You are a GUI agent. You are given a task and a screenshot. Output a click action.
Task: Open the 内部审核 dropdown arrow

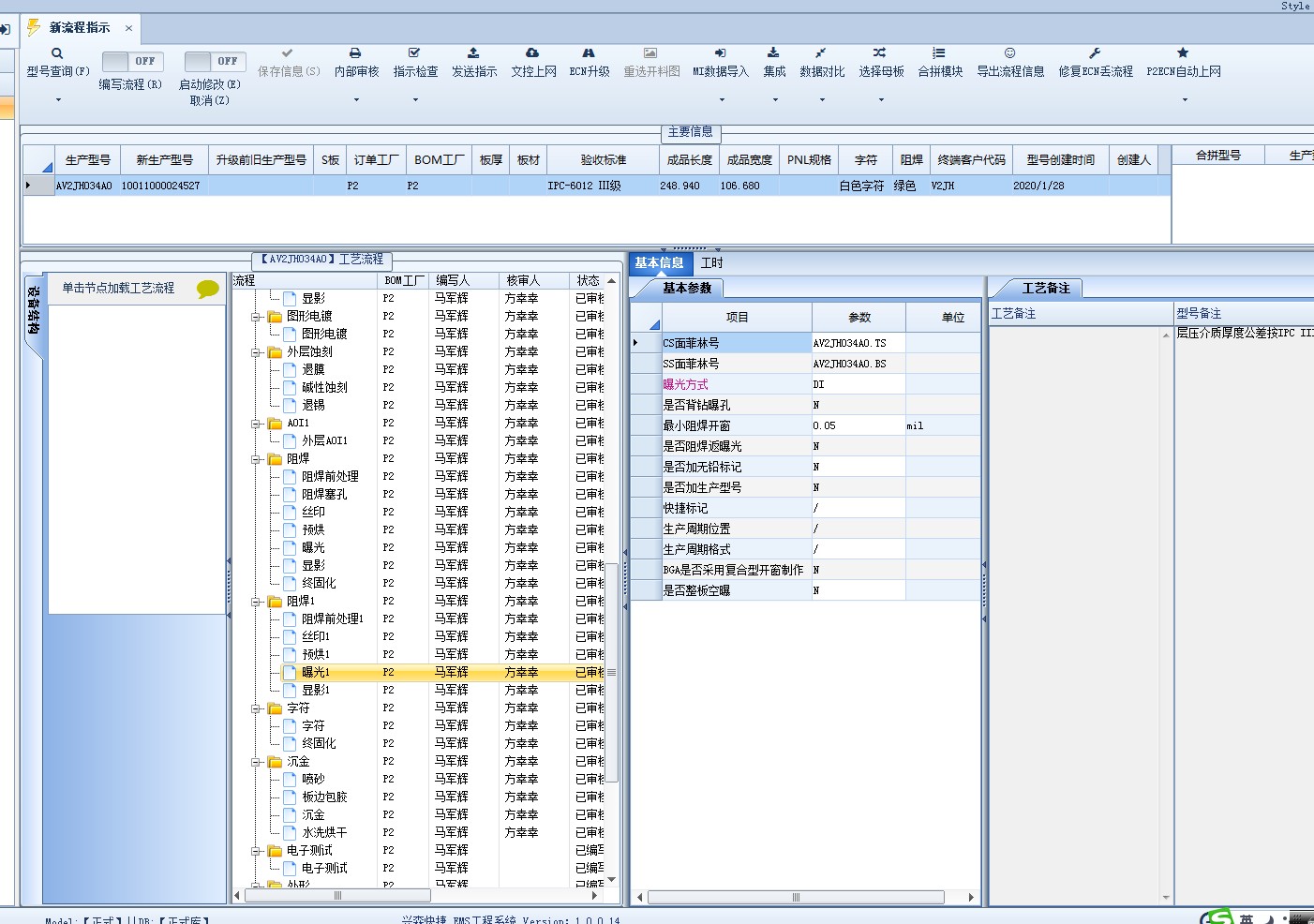(x=356, y=99)
